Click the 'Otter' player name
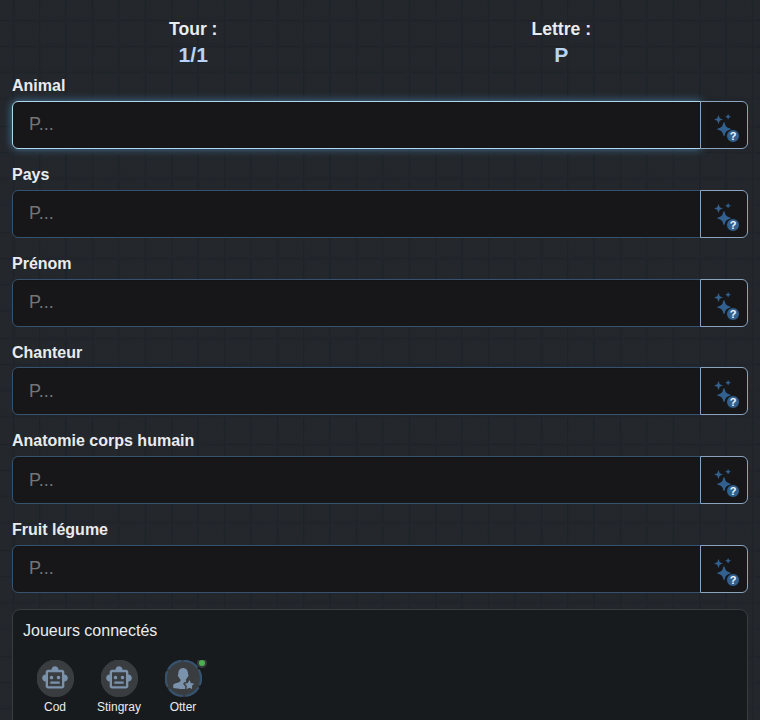 183,707
